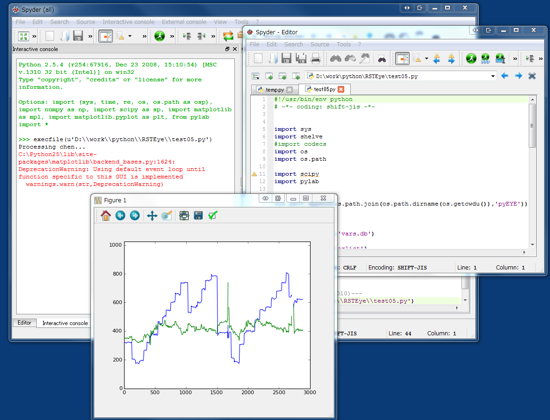Click Save all icon in Editor window toolbar
550x420 pixels.
[301, 58]
